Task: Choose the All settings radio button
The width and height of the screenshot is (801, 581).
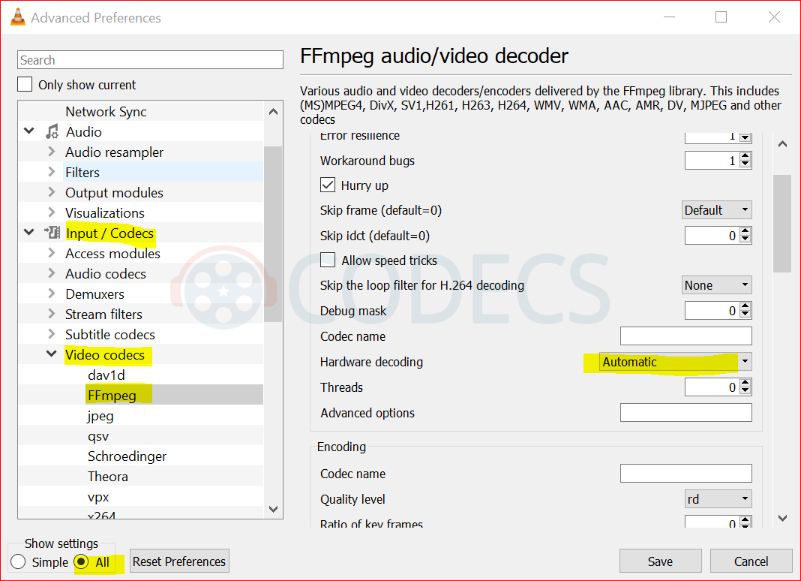Action: [x=82, y=562]
